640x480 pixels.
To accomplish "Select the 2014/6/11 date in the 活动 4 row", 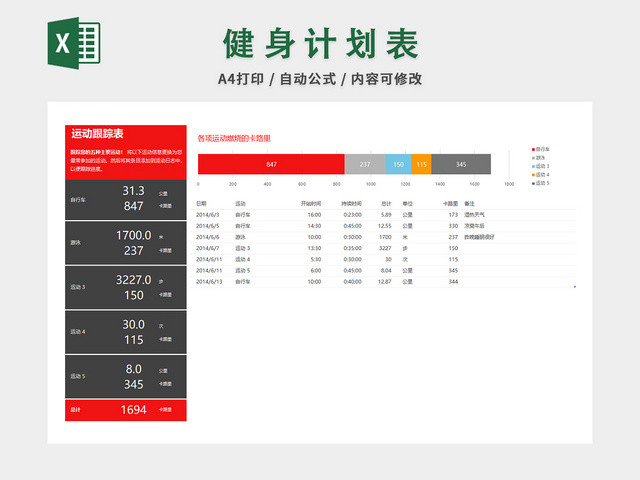I will 209,259.
